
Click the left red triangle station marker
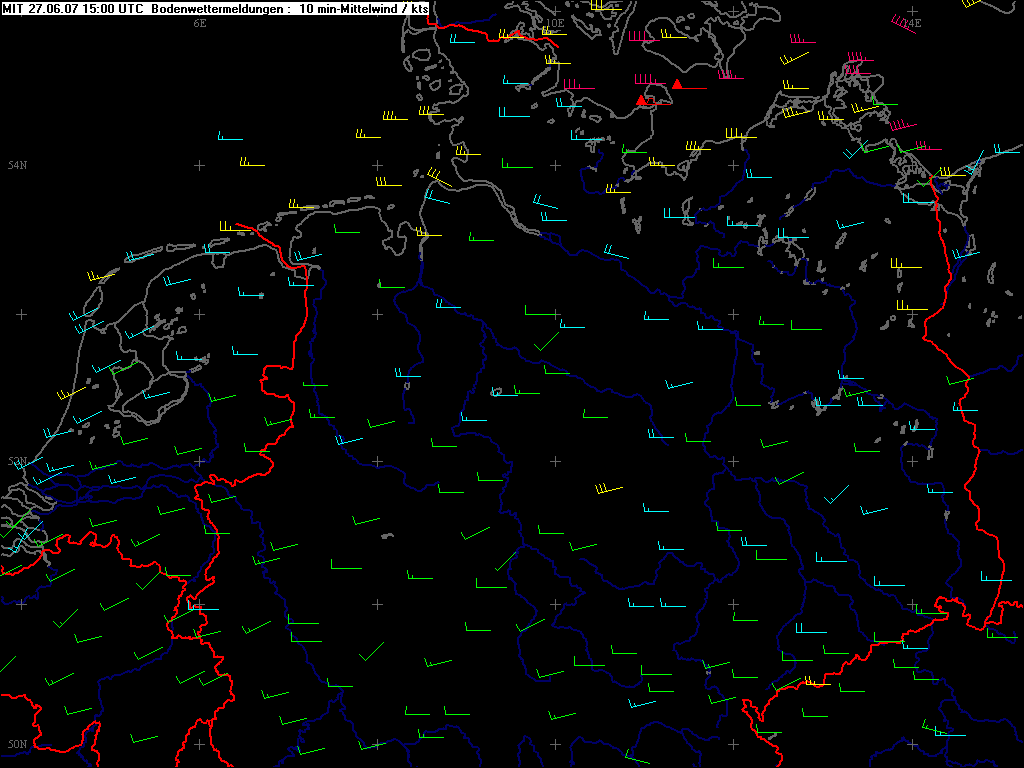[641, 100]
